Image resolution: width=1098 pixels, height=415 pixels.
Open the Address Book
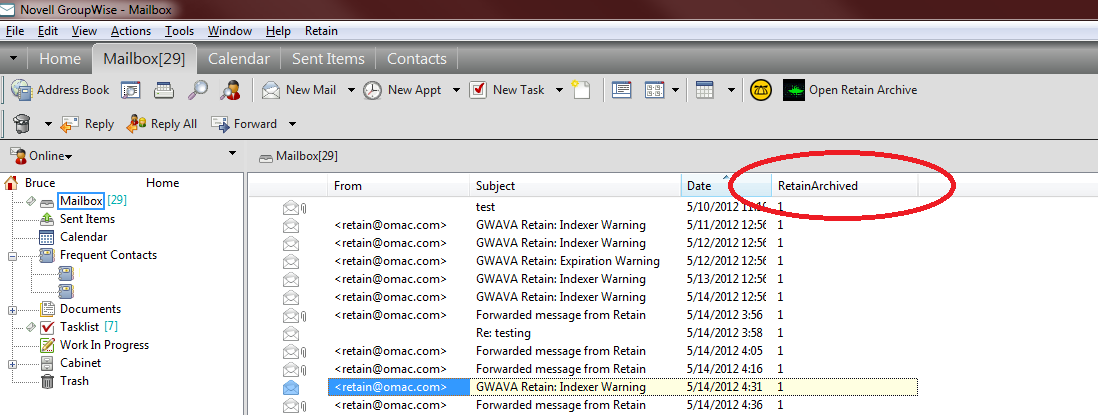pyautogui.click(x=60, y=90)
